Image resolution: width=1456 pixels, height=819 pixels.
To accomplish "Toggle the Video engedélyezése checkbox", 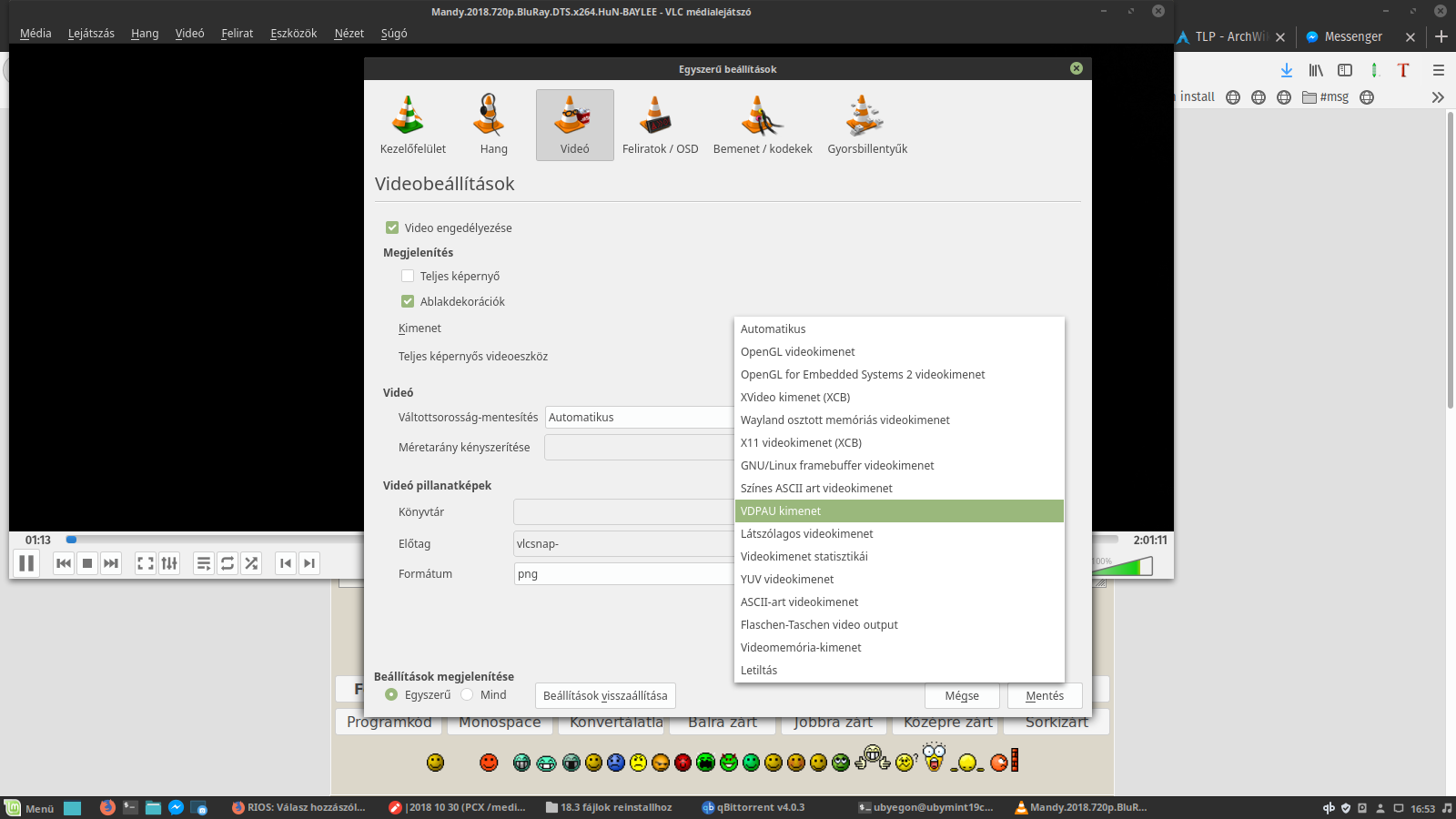I will [392, 227].
